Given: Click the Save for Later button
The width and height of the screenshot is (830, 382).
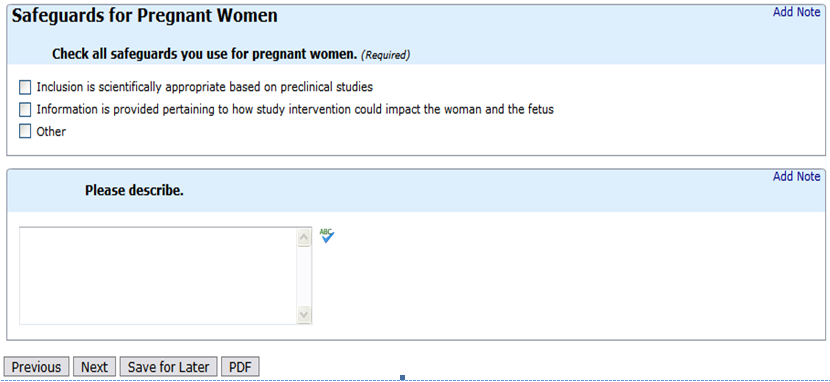Looking at the screenshot, I should (x=168, y=367).
